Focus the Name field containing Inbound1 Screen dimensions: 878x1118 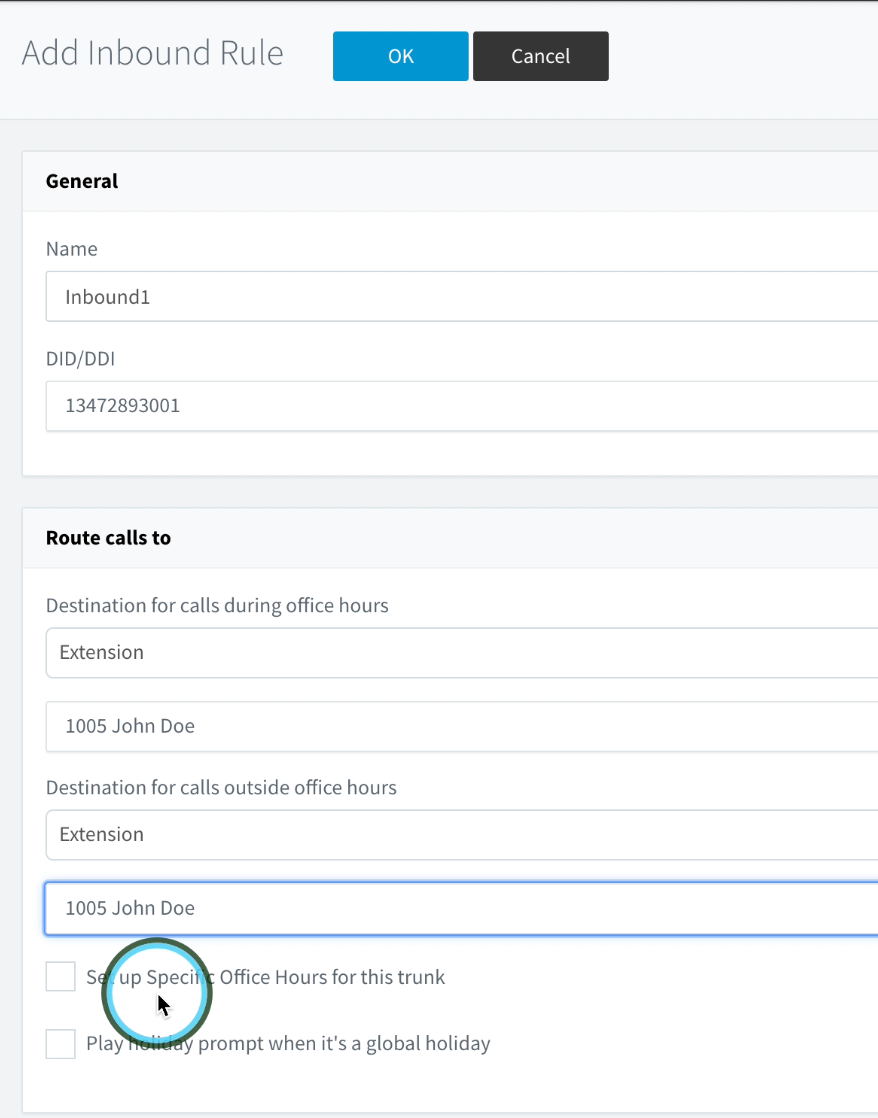[x=460, y=297]
